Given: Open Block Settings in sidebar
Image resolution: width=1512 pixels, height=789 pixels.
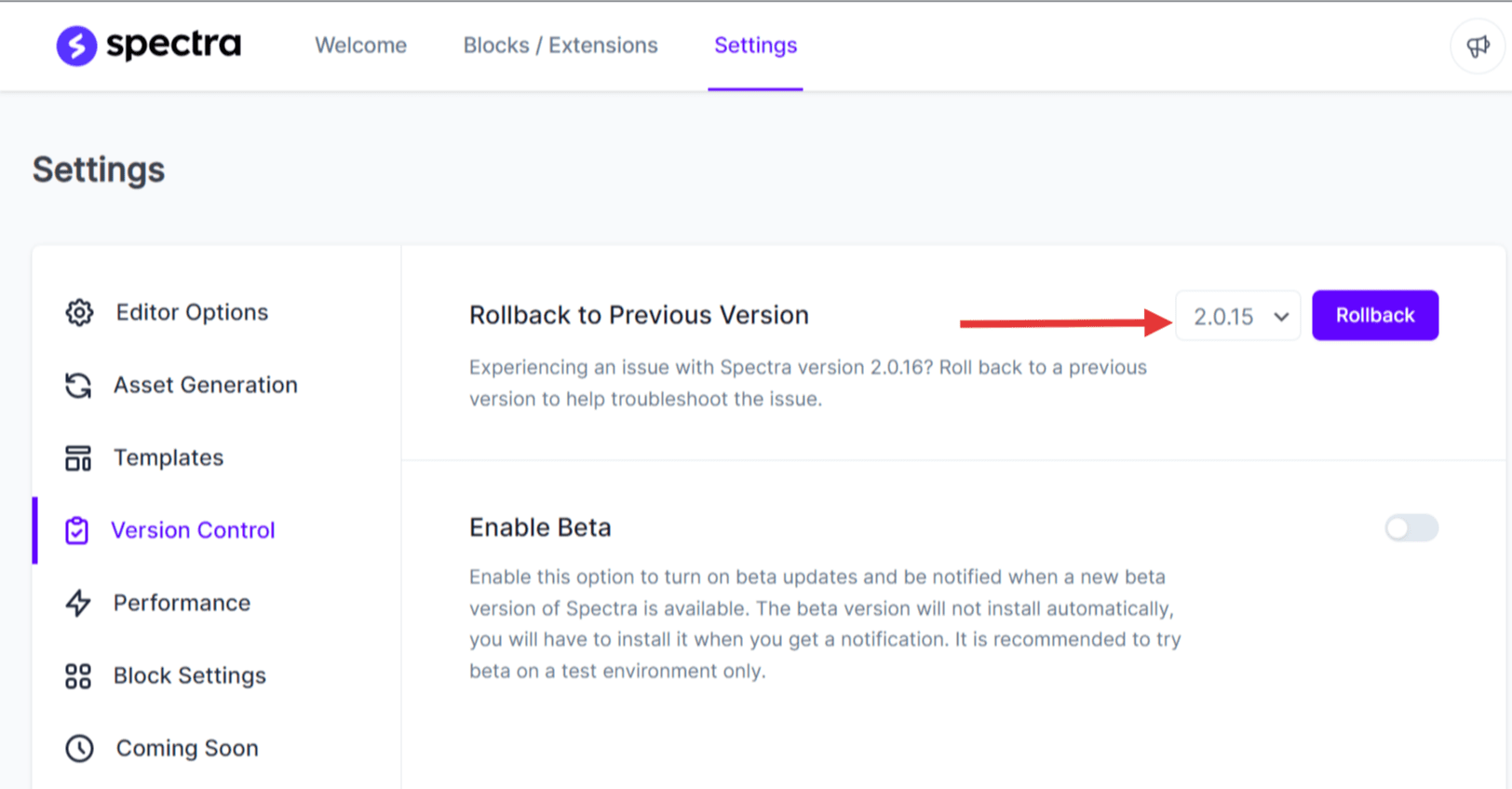Looking at the screenshot, I should point(190,676).
